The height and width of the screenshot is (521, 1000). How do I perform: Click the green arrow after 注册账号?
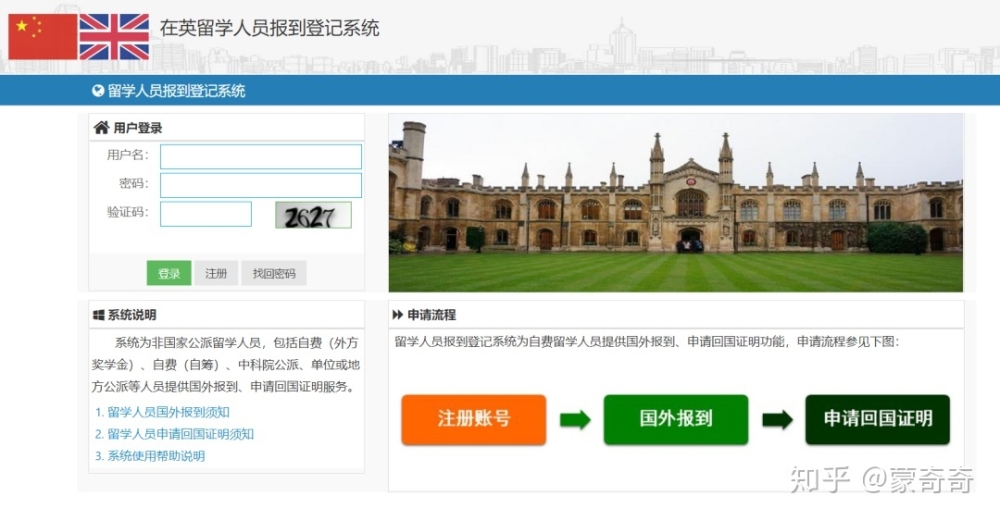tap(575, 420)
